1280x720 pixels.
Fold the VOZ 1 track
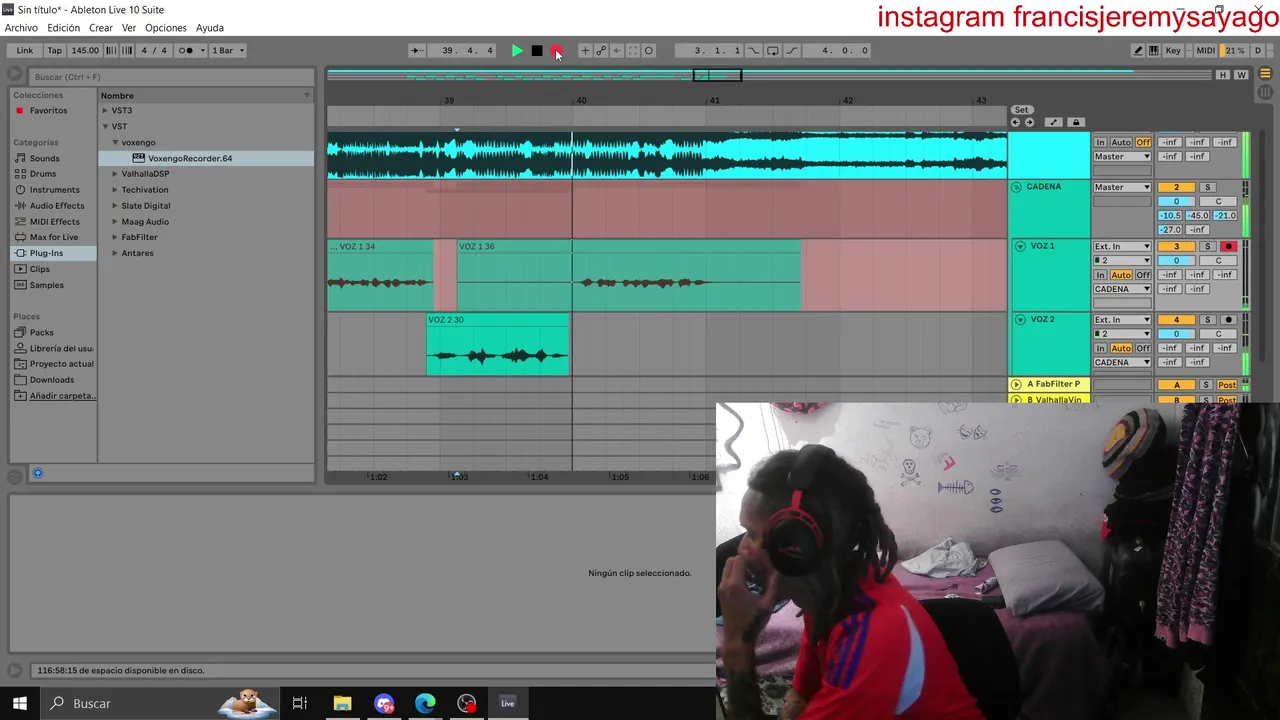1020,246
